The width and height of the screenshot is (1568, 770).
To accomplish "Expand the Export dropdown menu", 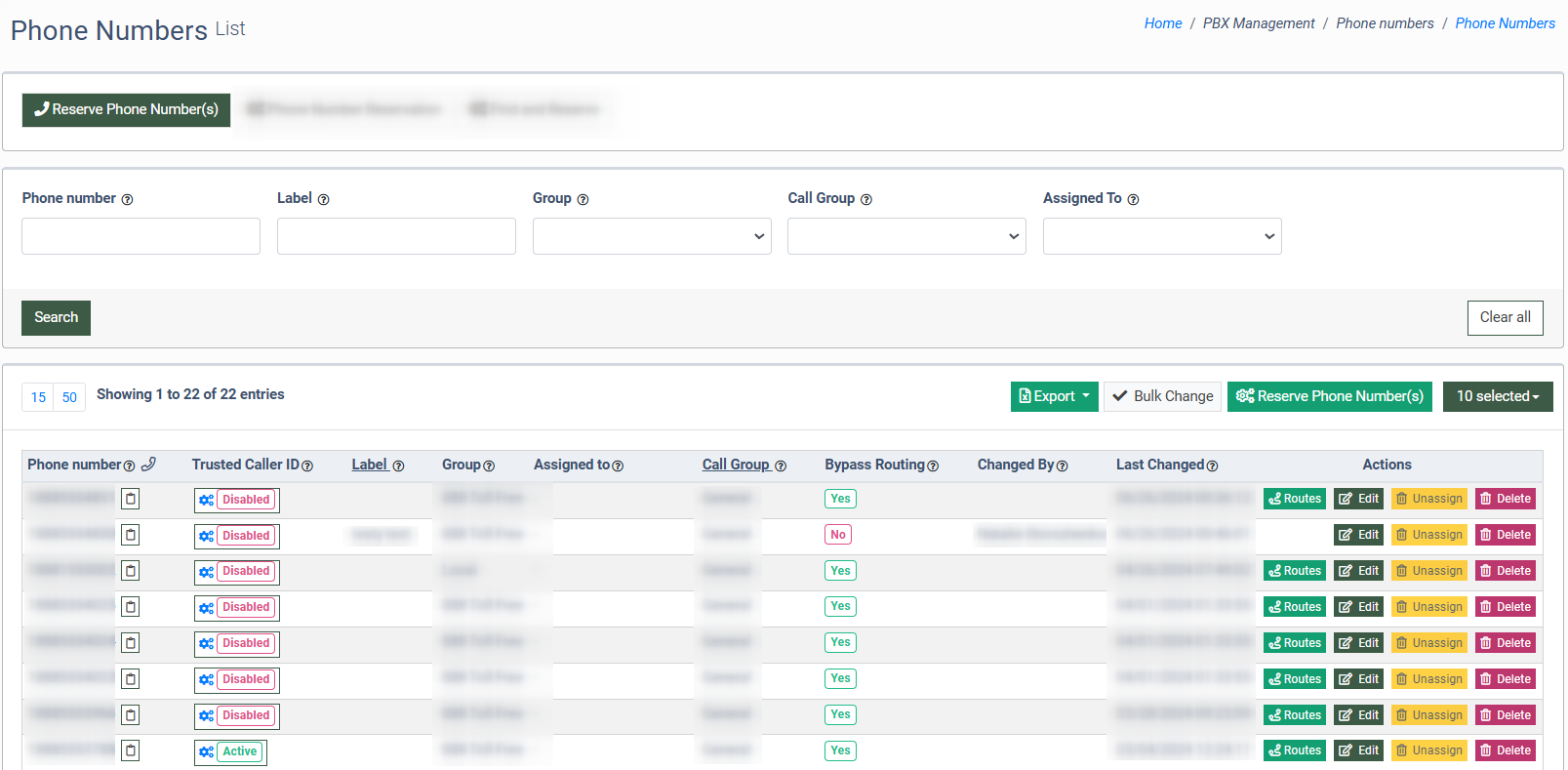I will 1054,396.
